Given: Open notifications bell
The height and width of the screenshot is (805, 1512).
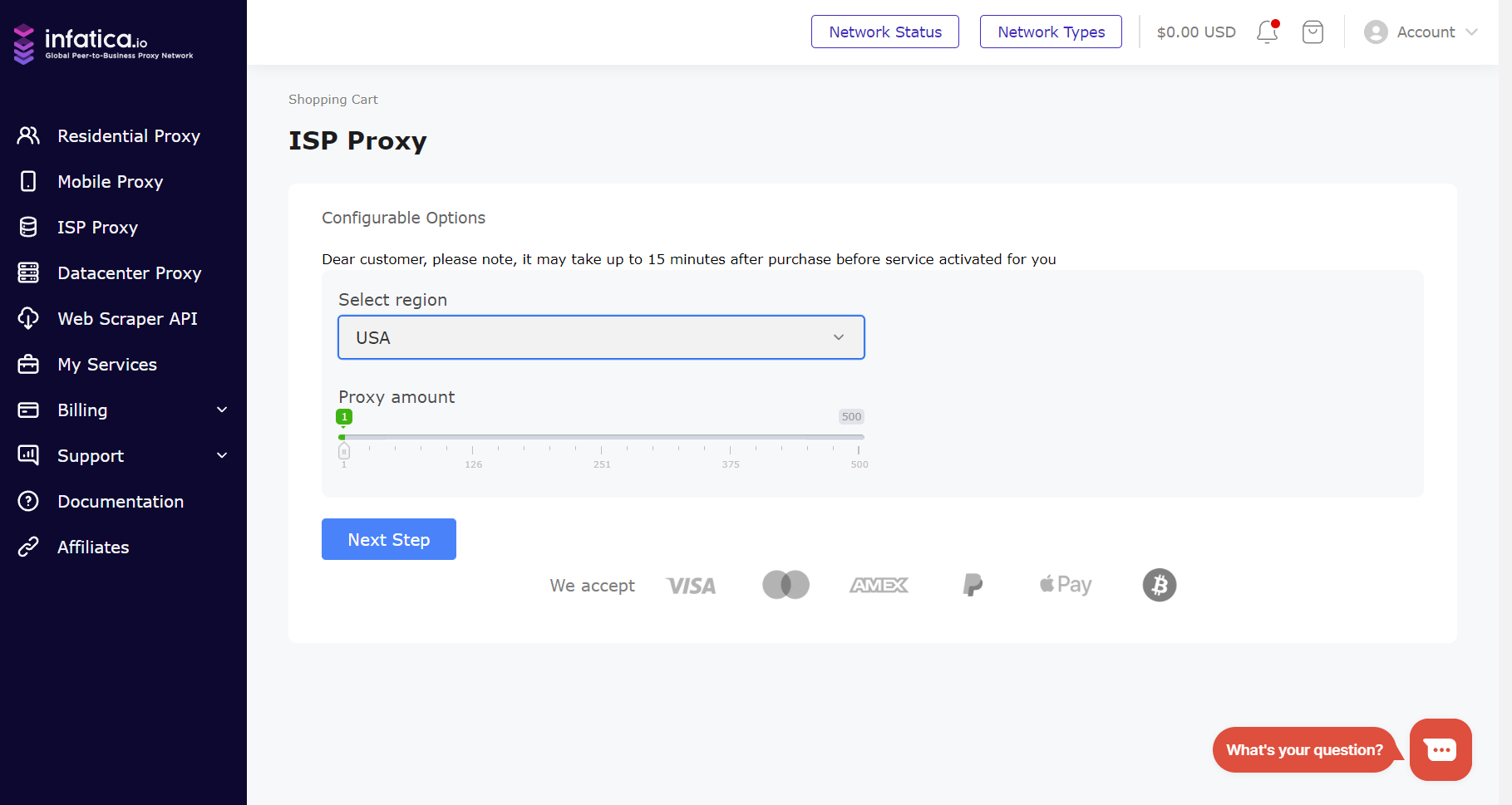Looking at the screenshot, I should point(1267,32).
